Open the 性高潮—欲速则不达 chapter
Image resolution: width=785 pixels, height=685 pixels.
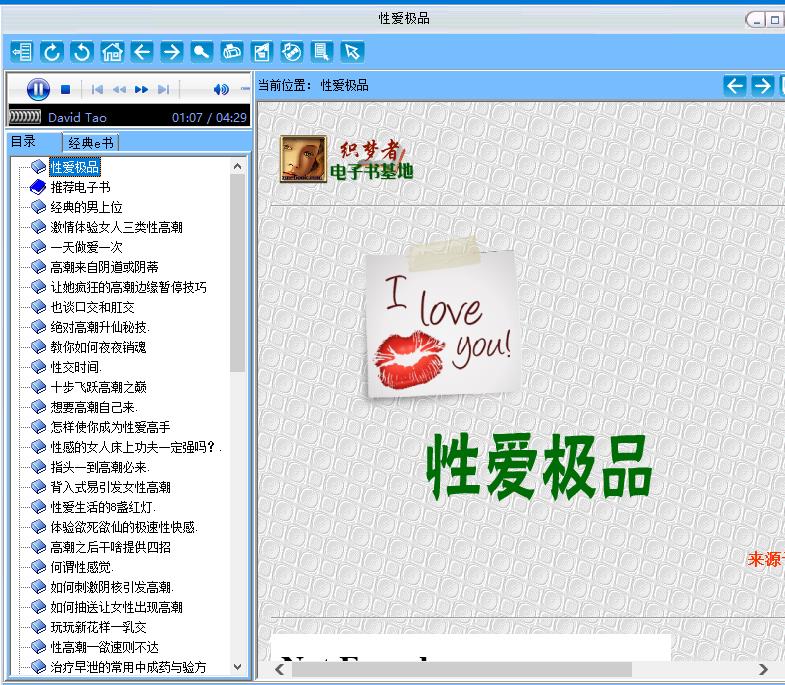(x=105, y=647)
